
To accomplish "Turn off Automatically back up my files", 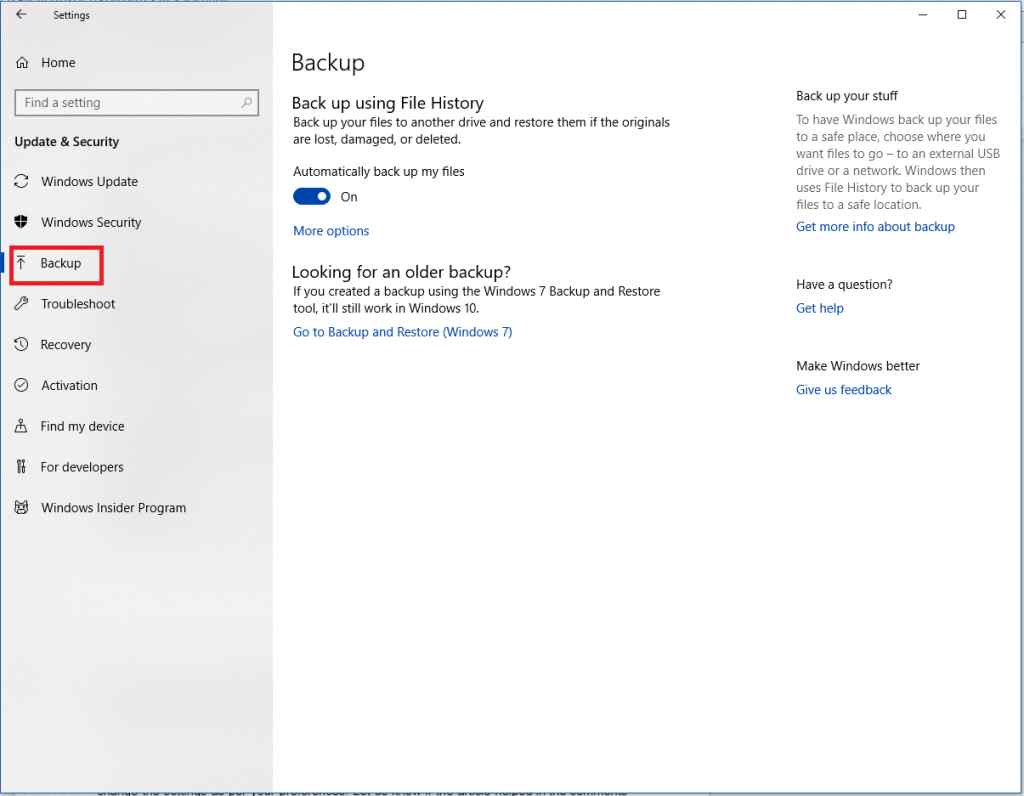I will (312, 197).
